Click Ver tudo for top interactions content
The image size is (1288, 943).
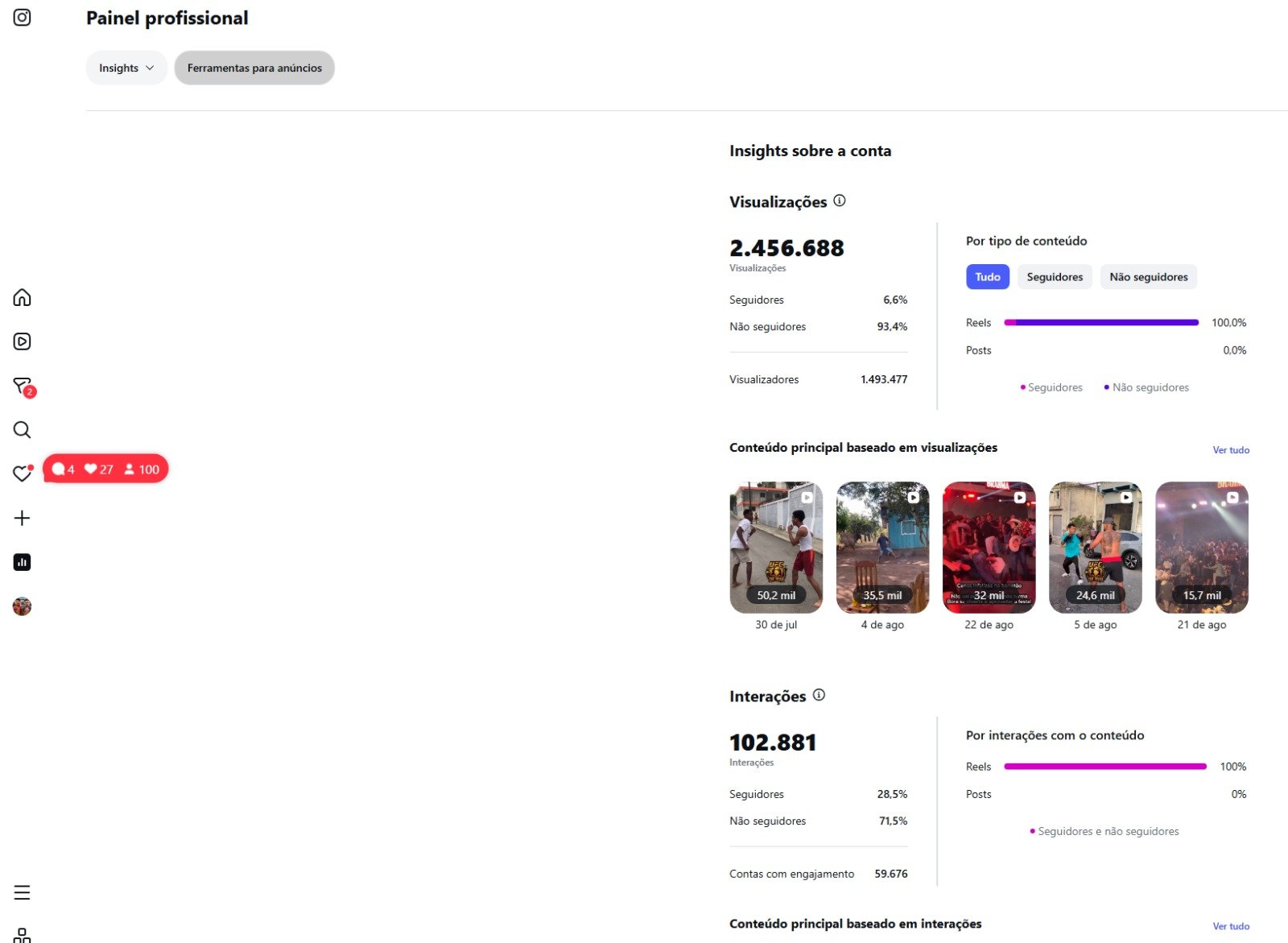pos(1231,926)
